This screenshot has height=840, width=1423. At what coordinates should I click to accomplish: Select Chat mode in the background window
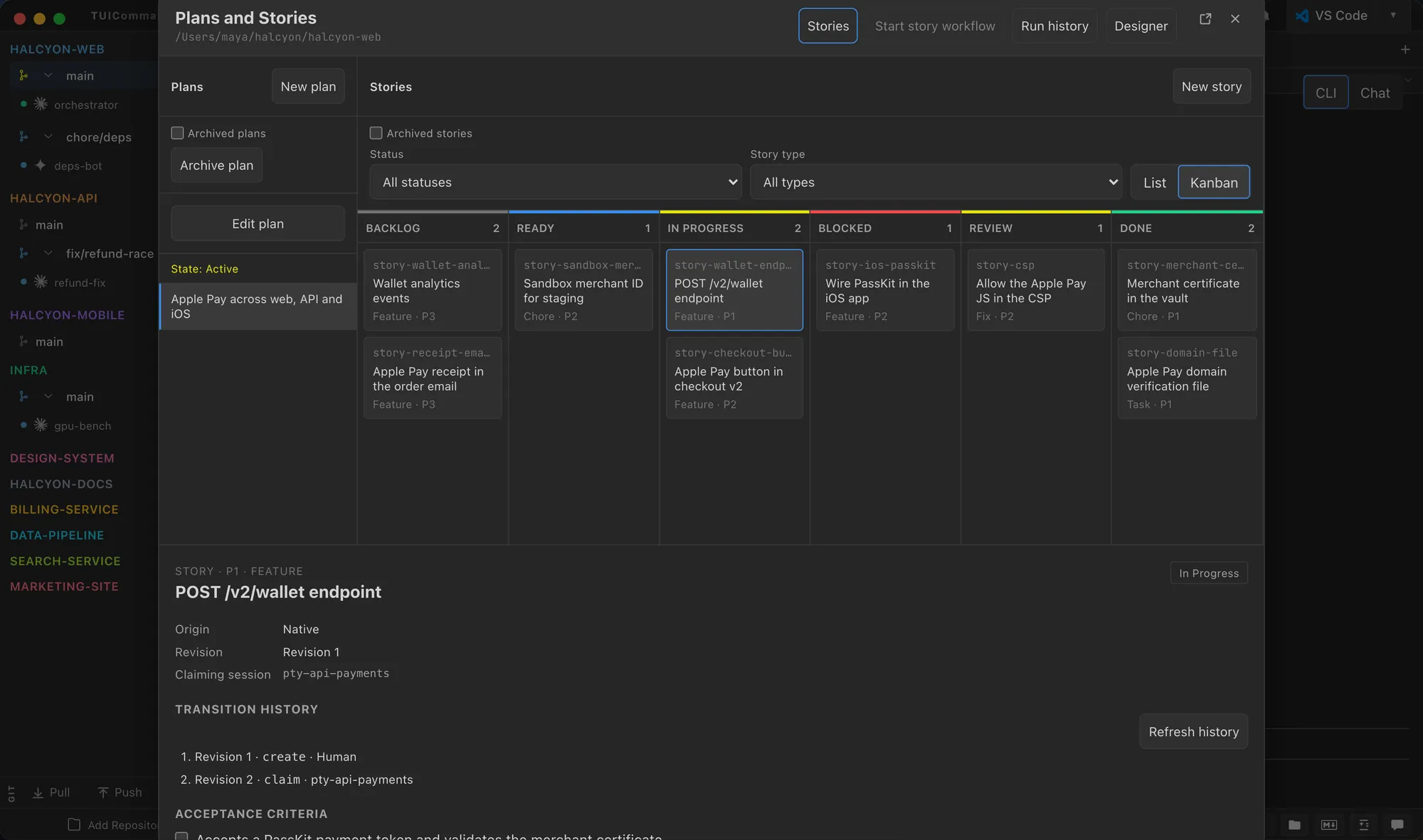1375,92
